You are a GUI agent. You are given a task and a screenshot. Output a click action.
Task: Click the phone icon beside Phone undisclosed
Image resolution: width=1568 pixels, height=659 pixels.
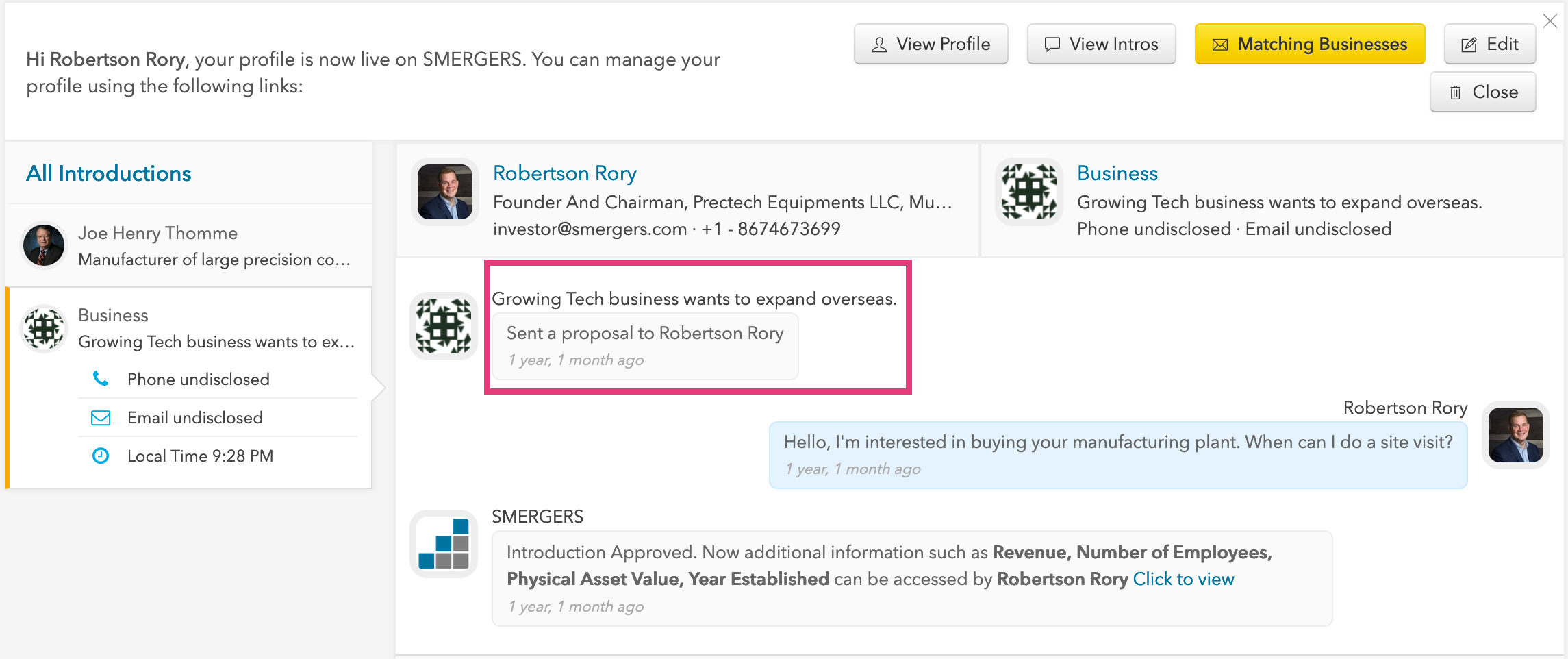click(101, 379)
